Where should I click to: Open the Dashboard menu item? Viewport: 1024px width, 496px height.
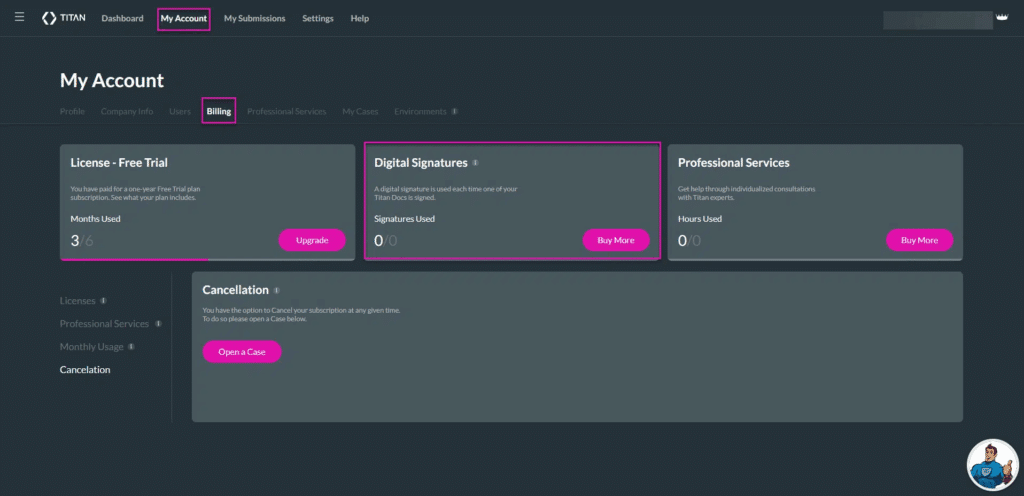[122, 19]
